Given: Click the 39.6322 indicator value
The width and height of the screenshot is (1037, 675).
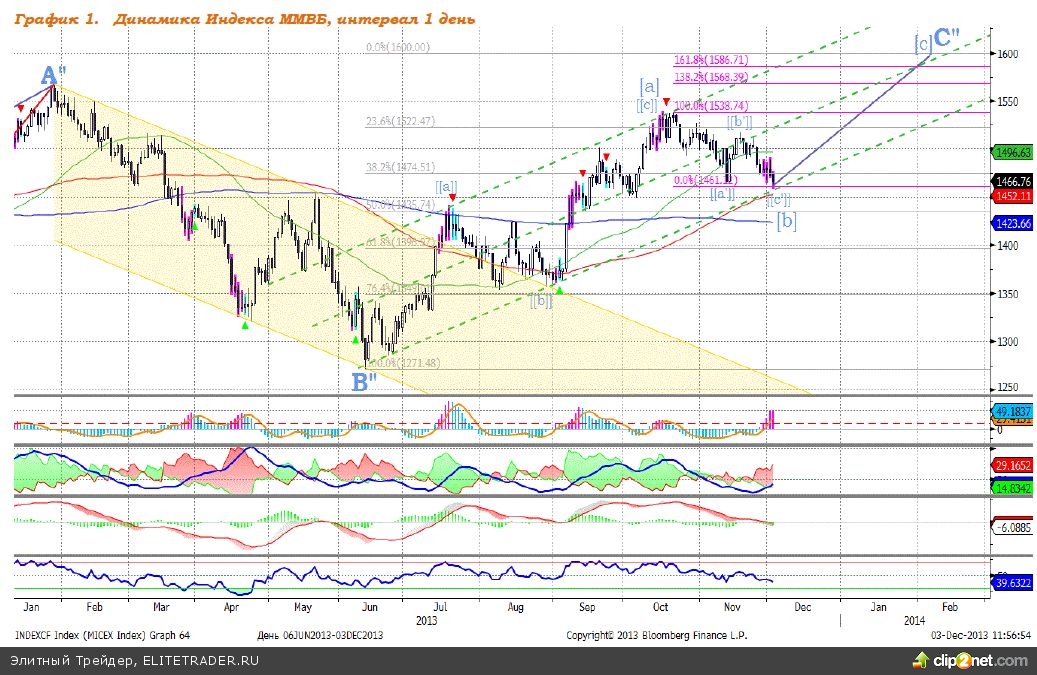Looking at the screenshot, I should coord(1011,580).
